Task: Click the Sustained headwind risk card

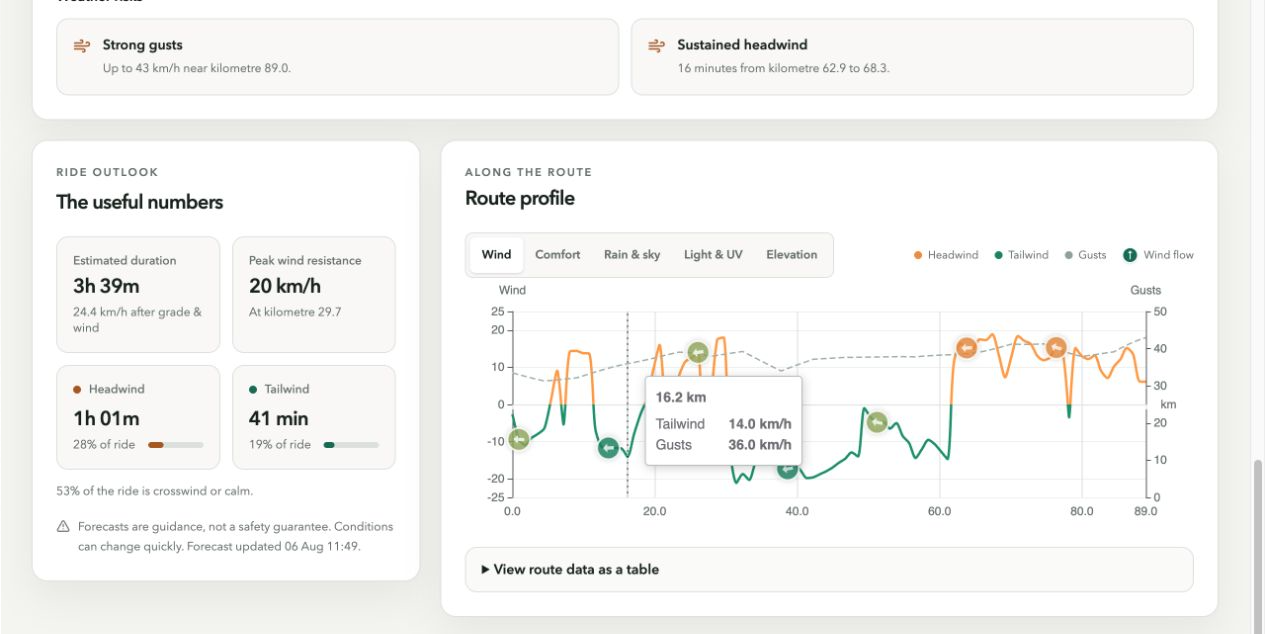Action: point(912,57)
